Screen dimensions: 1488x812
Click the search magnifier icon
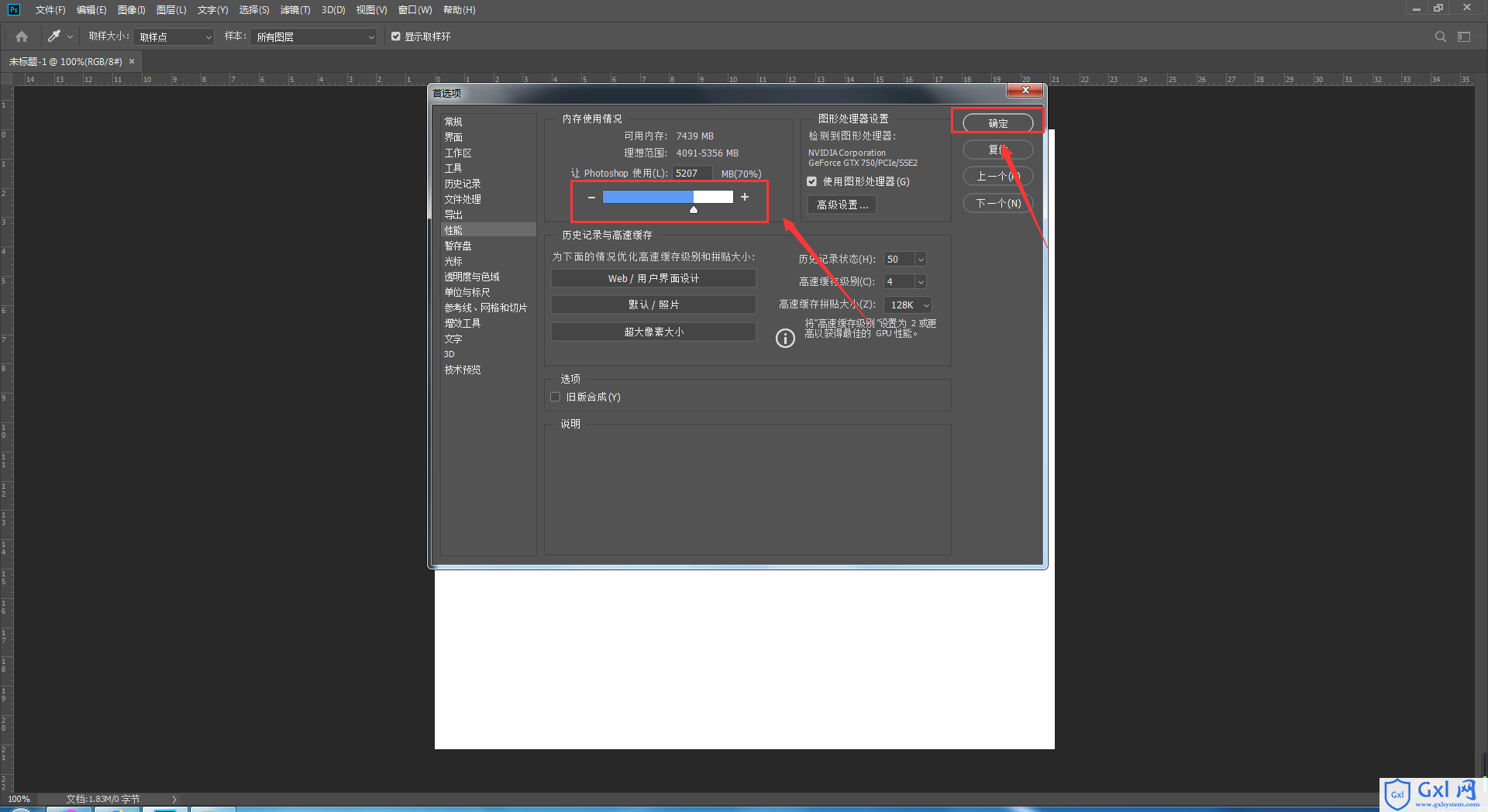point(1440,36)
